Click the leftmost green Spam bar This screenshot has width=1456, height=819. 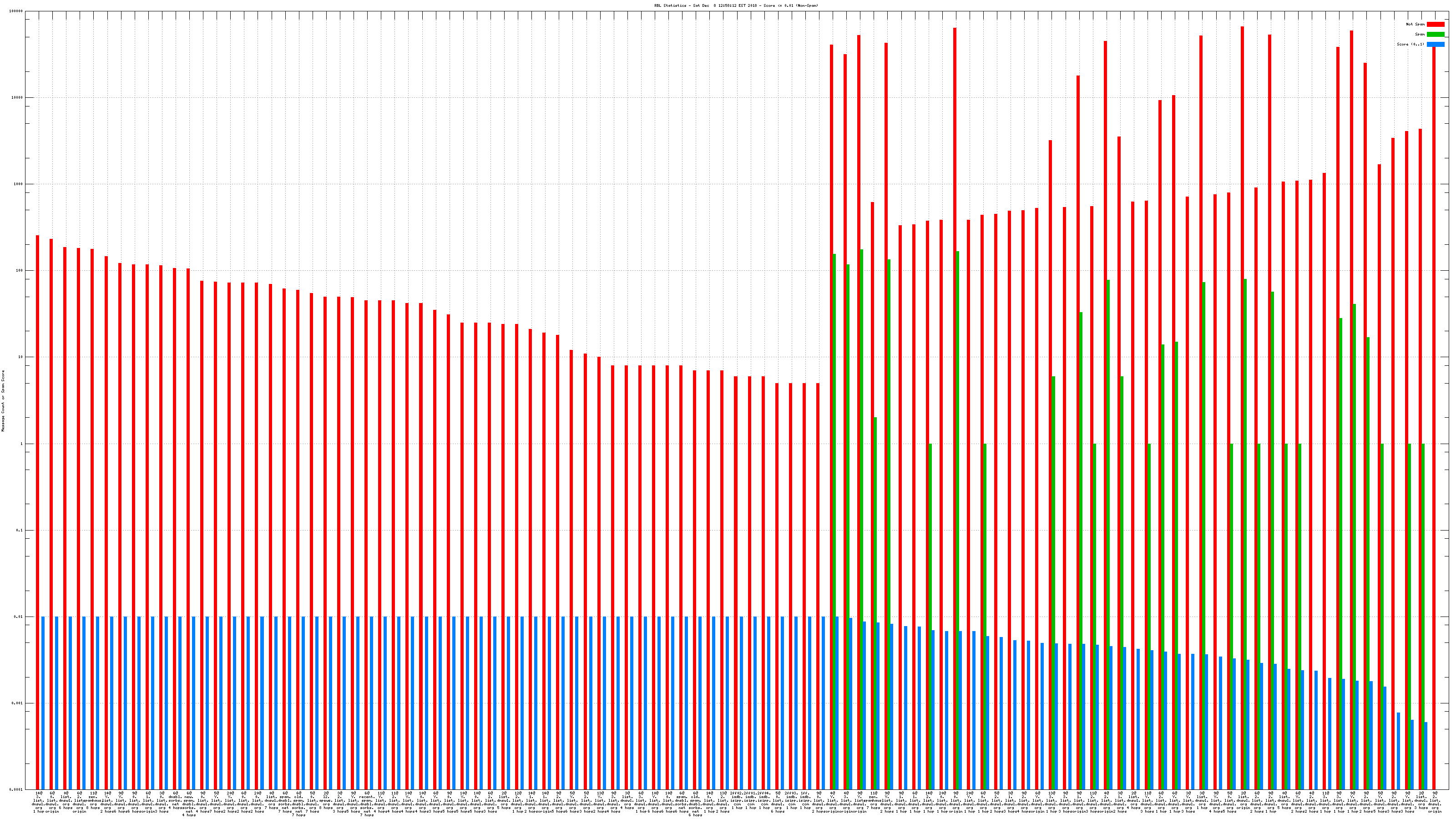point(834,509)
